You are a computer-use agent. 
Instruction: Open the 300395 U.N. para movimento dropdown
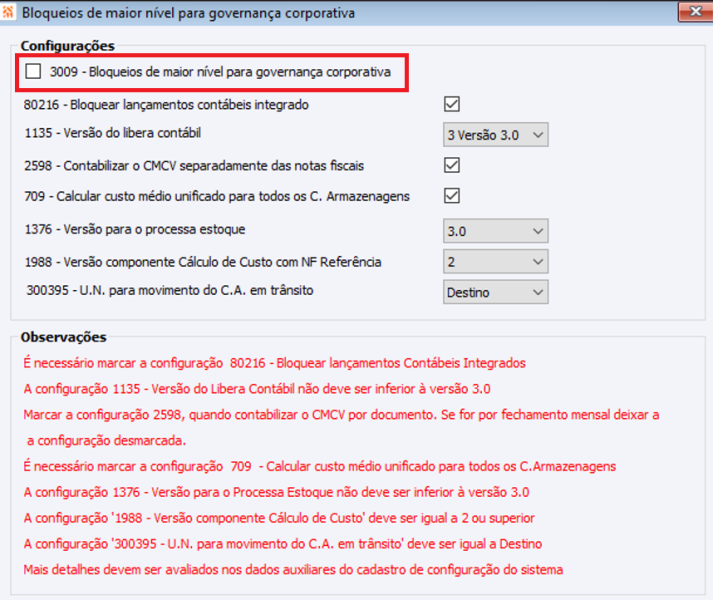click(496, 292)
